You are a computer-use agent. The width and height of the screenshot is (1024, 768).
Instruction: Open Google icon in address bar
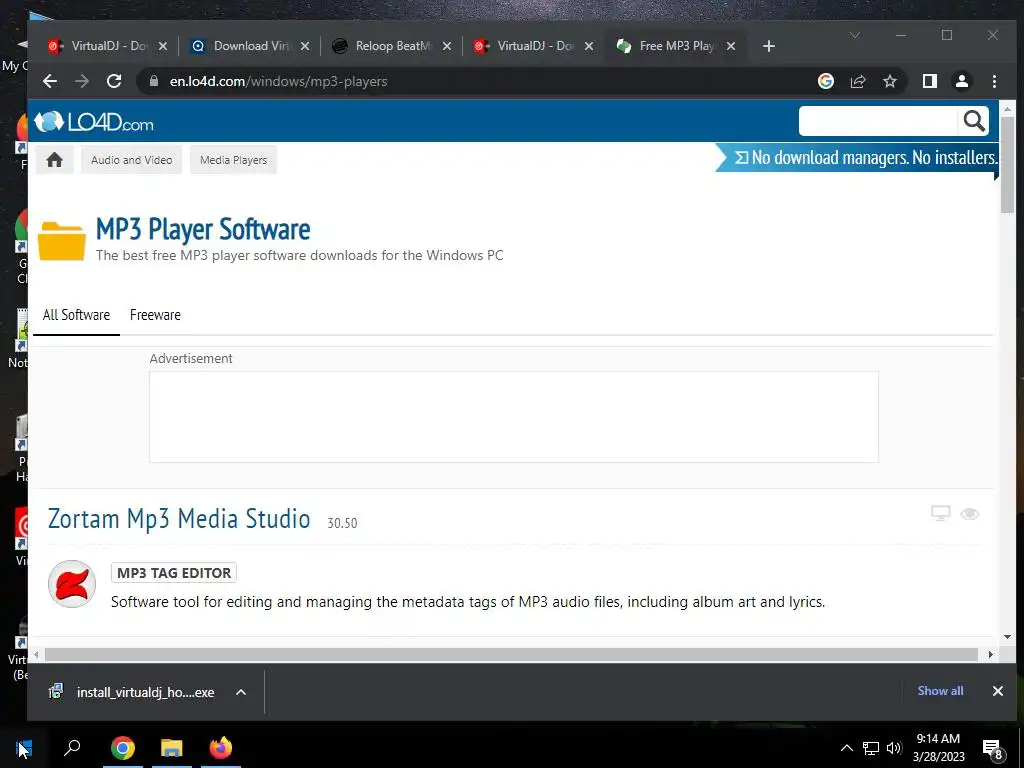(x=825, y=81)
